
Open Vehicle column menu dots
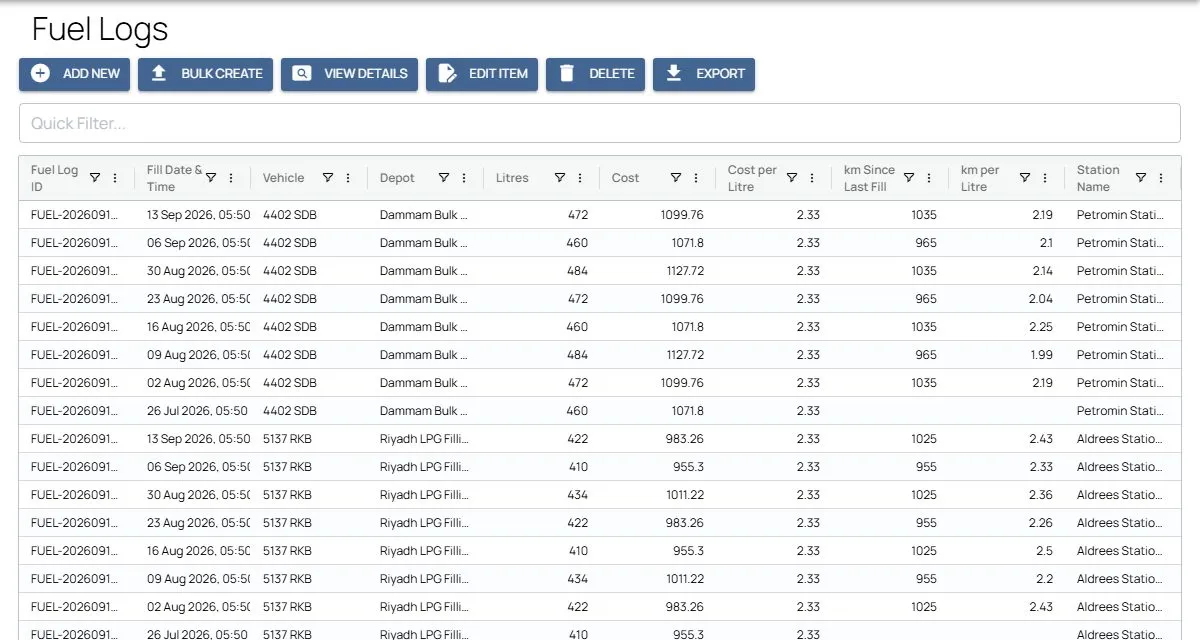348,178
